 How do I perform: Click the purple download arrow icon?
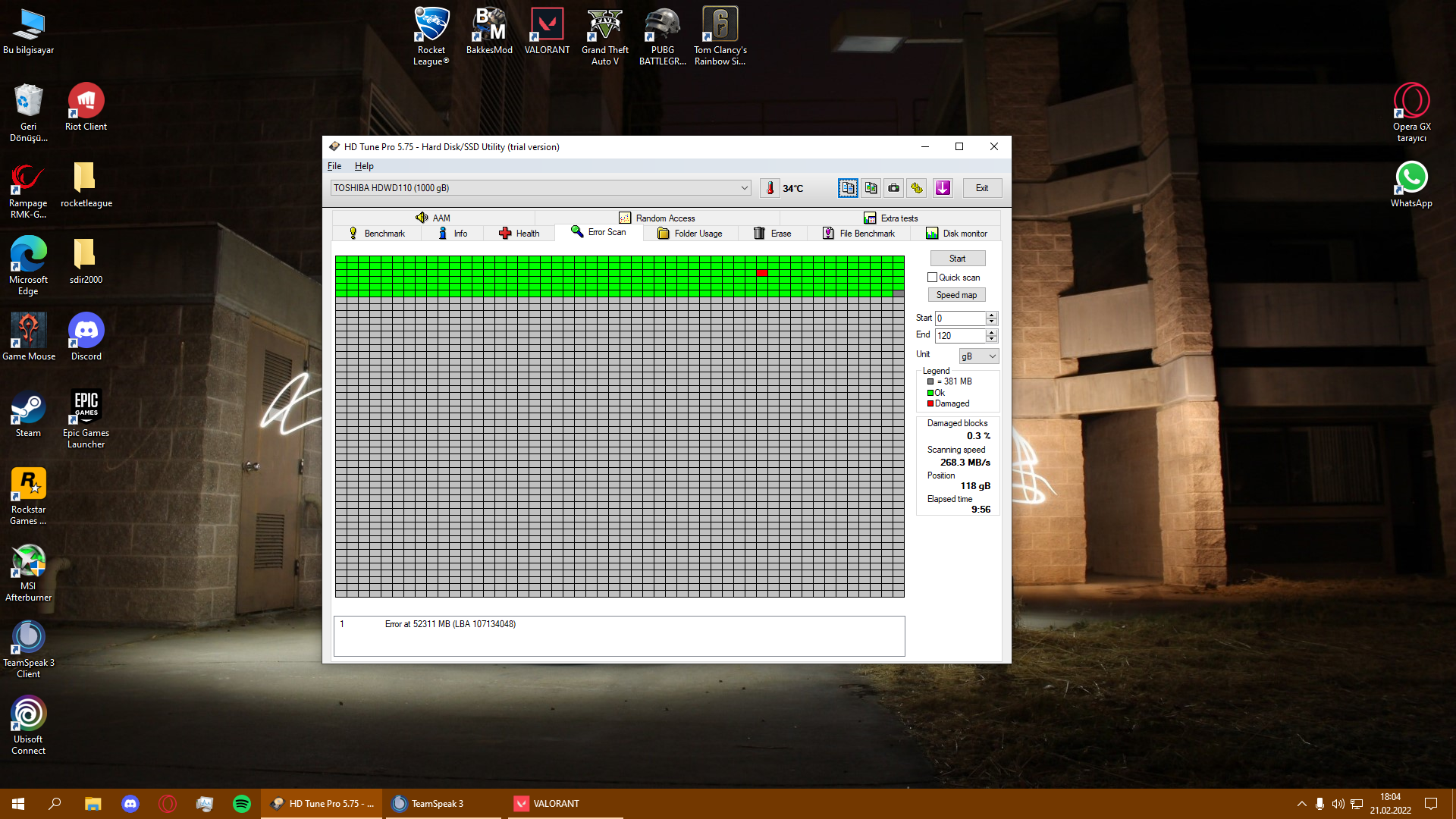(x=943, y=188)
